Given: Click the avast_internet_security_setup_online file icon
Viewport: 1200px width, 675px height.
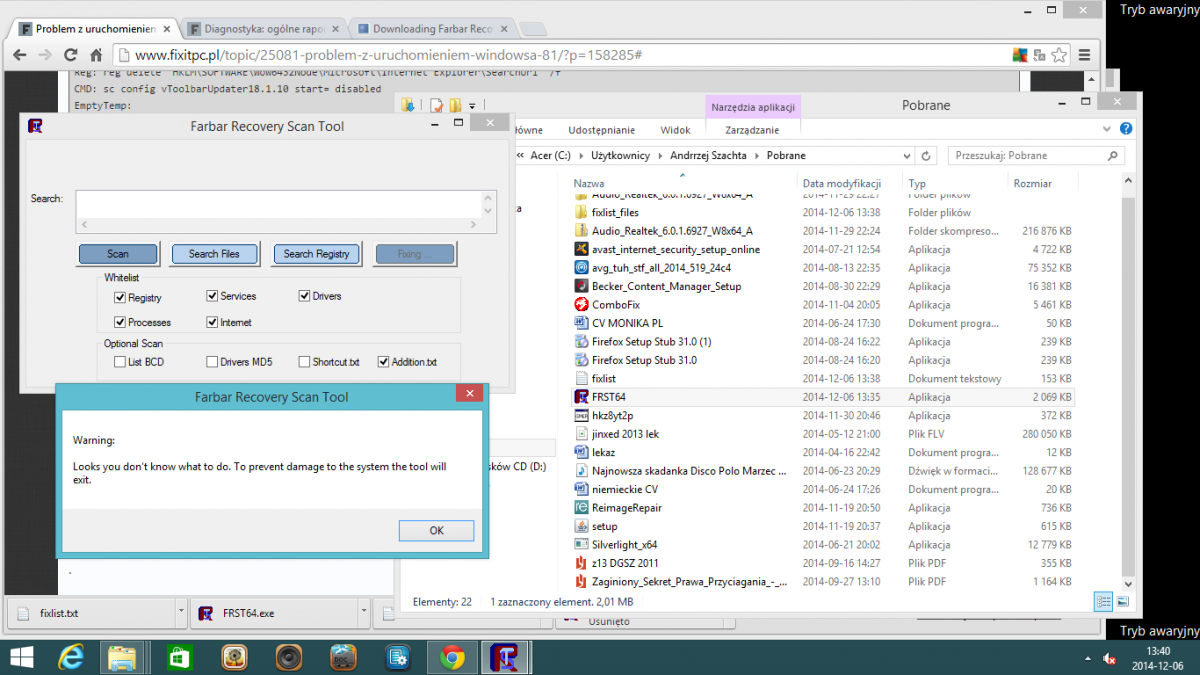Looking at the screenshot, I should [x=582, y=249].
